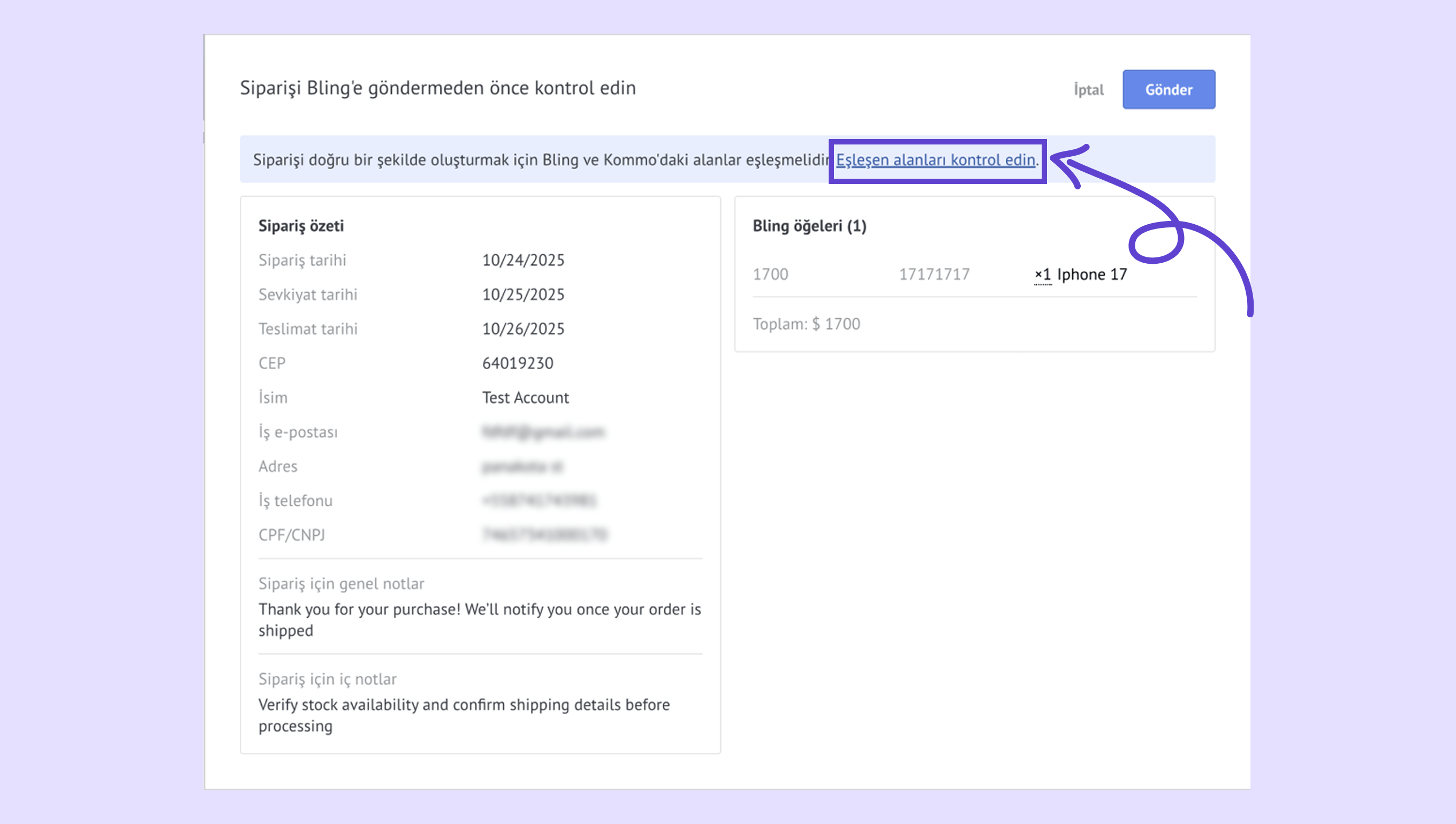This screenshot has height=824, width=1456.
Task: Click the İptal cancel link
Action: [x=1089, y=89]
